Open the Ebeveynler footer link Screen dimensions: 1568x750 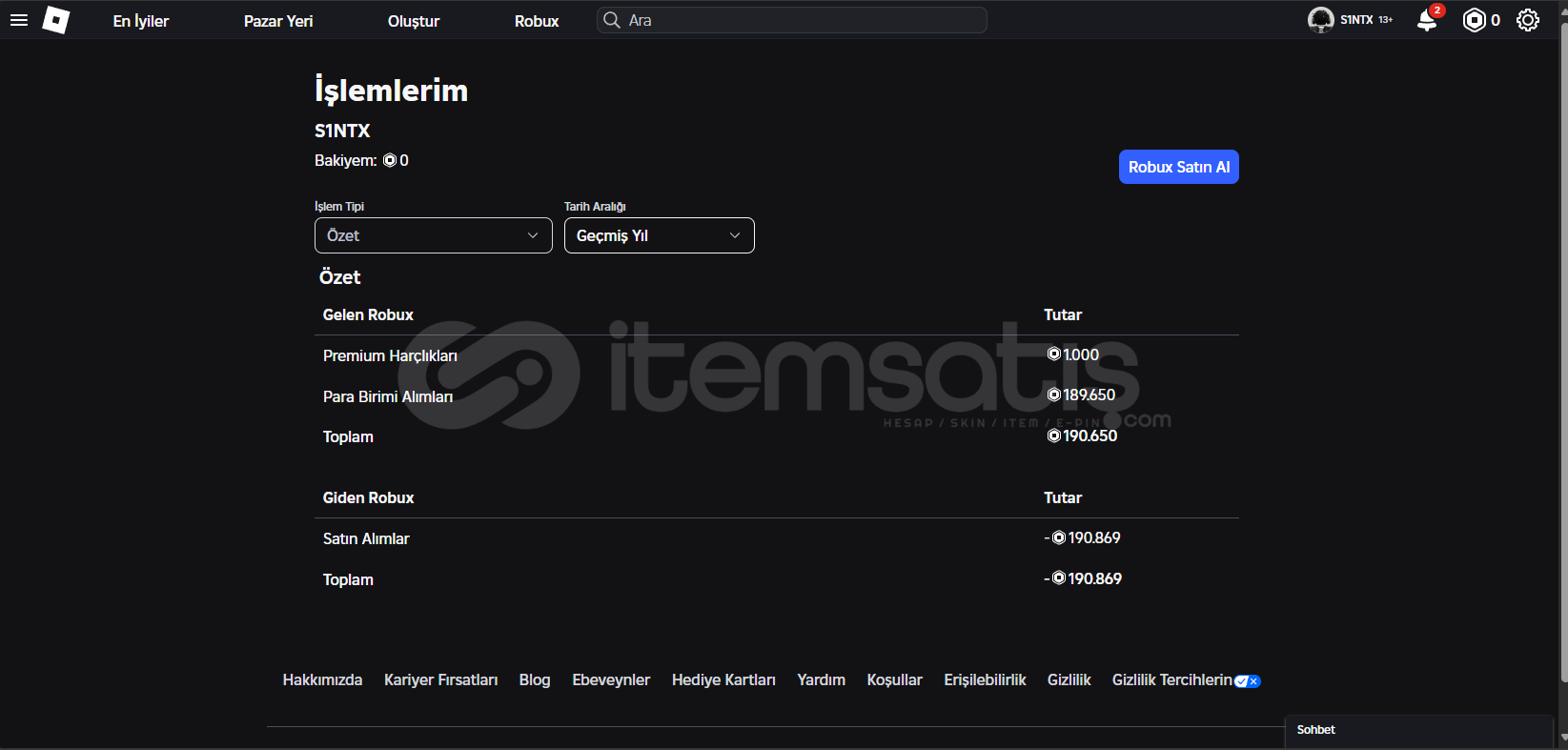tap(611, 679)
